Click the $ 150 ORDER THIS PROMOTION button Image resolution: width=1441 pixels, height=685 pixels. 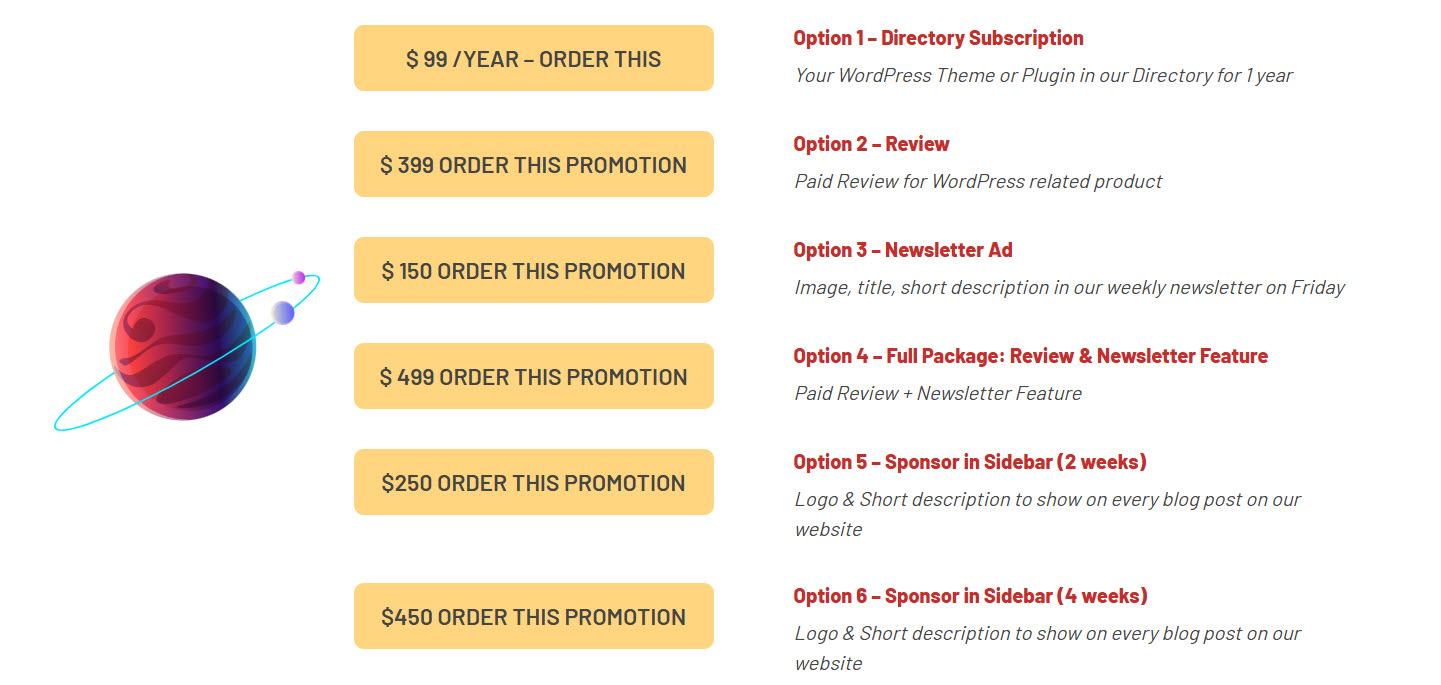pos(533,270)
